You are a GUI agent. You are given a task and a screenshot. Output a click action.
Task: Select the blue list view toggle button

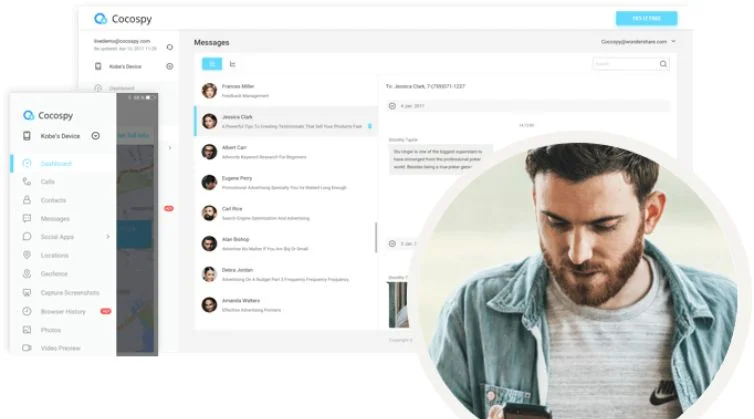pos(212,64)
